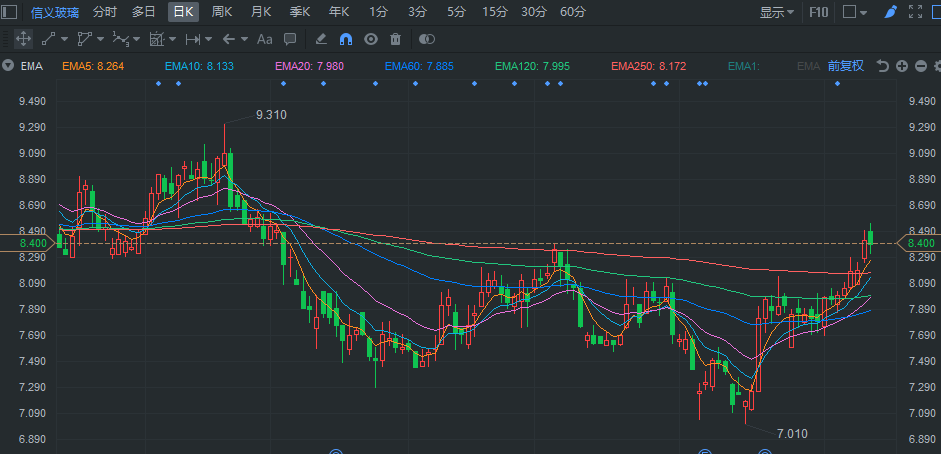Click the F10 company info button
This screenshot has height=454, width=941.
coord(818,12)
